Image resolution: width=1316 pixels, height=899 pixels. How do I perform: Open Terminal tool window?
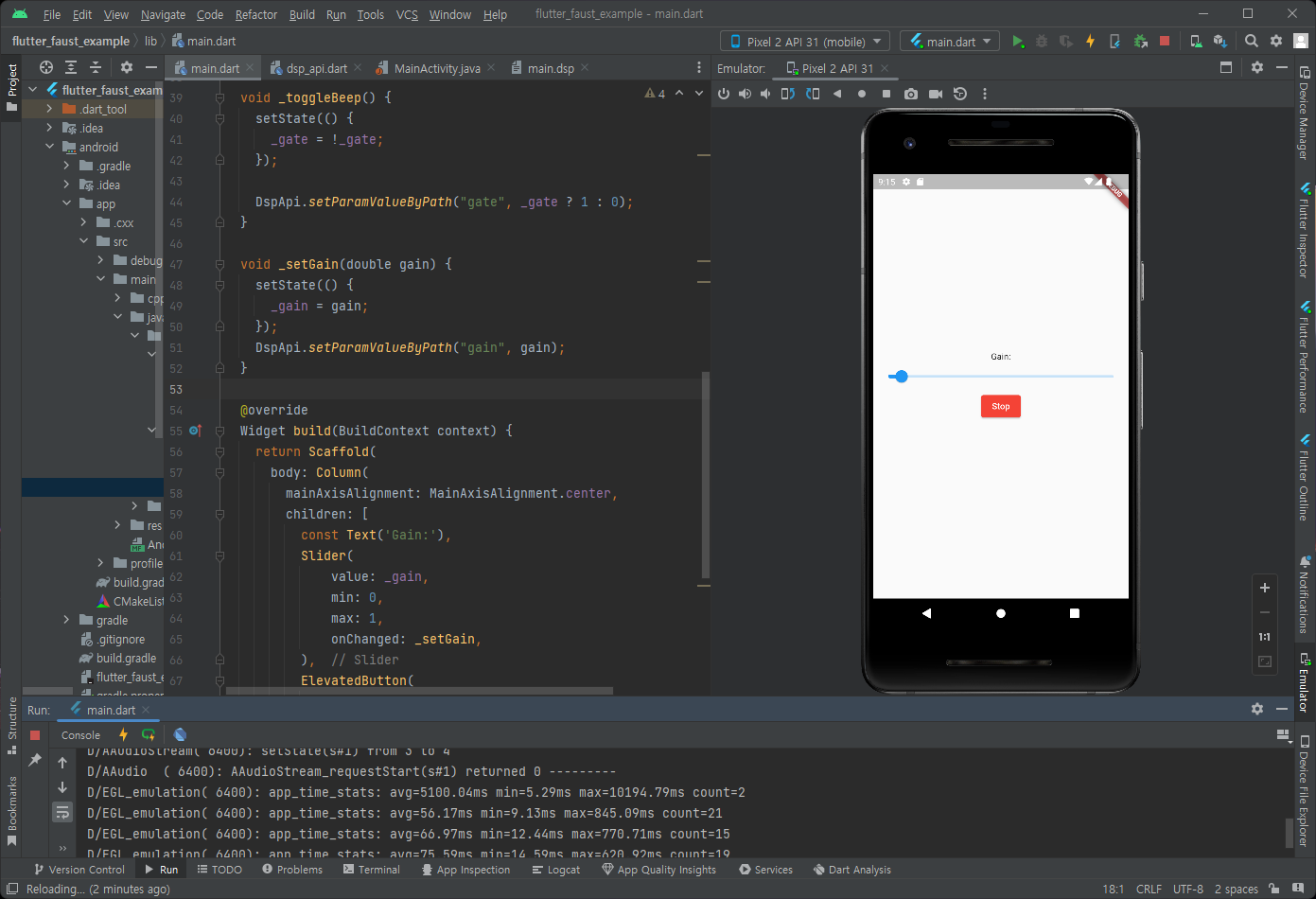pyautogui.click(x=371, y=870)
